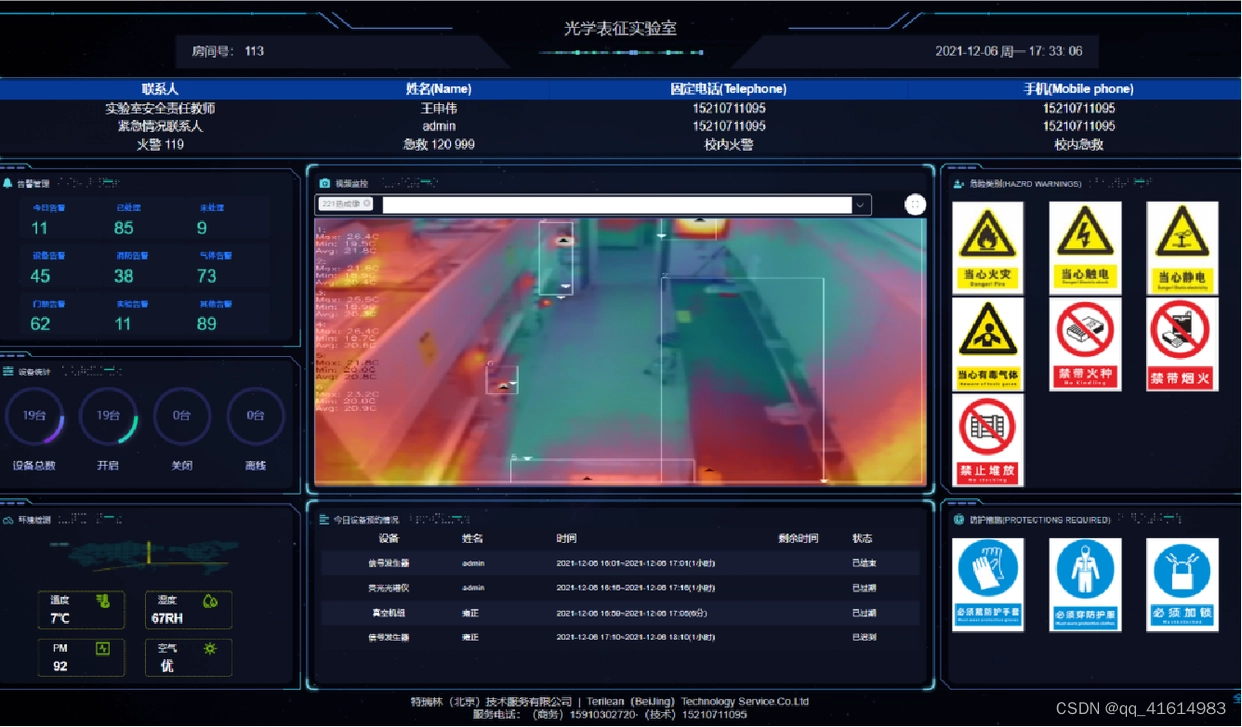Select the 未处理 count 9
Screen dimensions: 1242x727
click(202, 228)
